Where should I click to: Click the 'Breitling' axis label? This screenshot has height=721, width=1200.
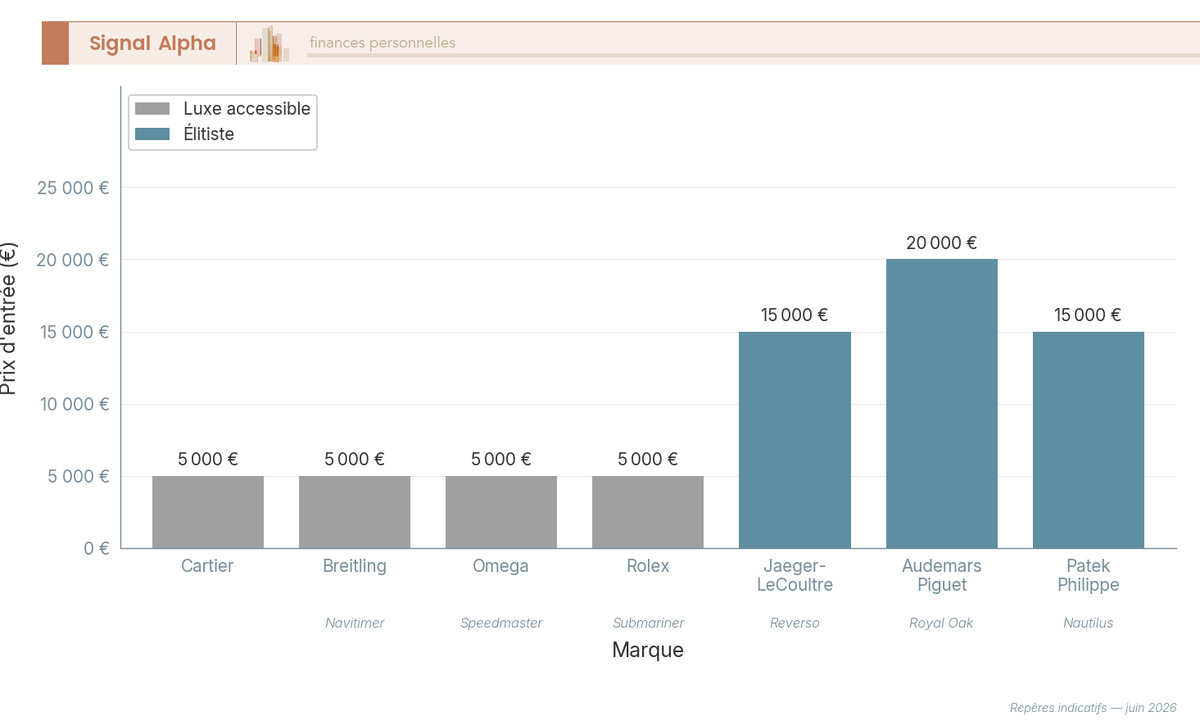click(x=355, y=566)
